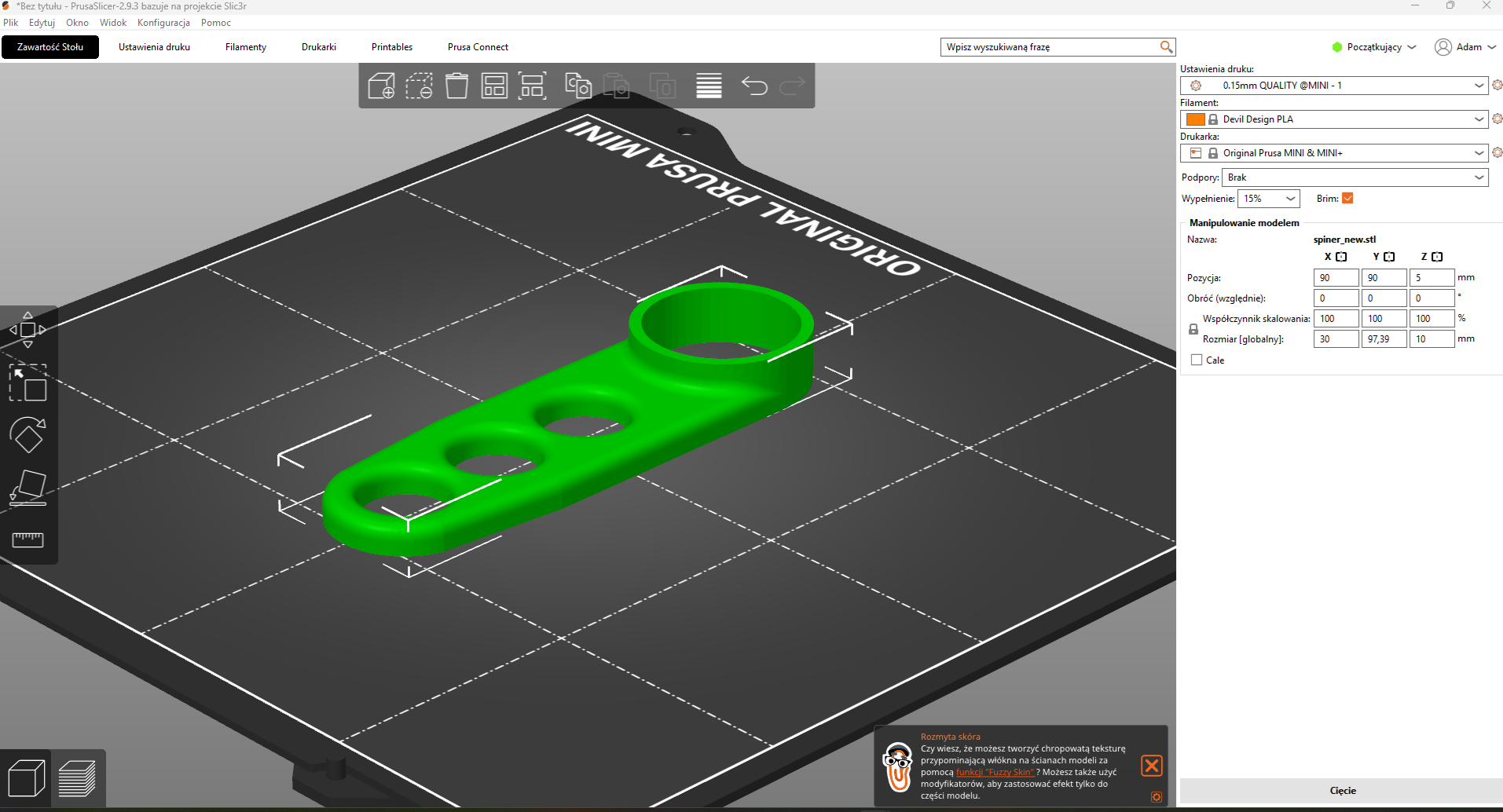
Task: Switch to Filamenty tab
Action: [x=246, y=47]
